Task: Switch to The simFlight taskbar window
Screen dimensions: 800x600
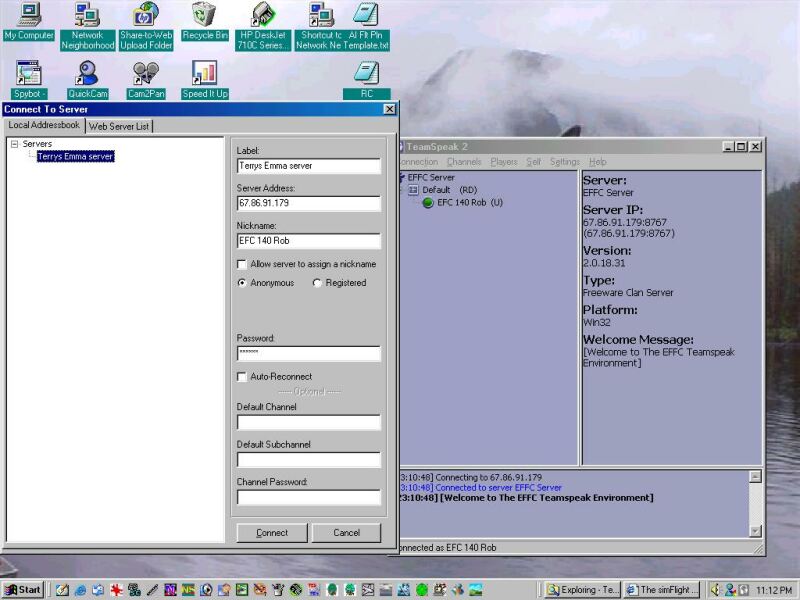Action: 662,590
